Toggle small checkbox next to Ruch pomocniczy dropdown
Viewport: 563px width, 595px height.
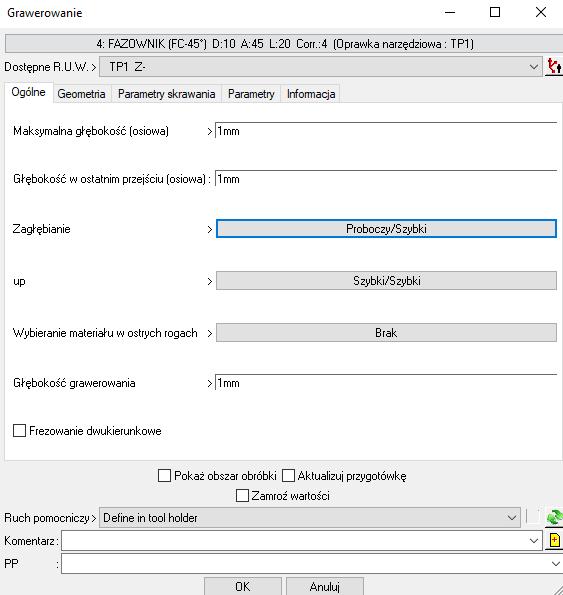coord(533,517)
